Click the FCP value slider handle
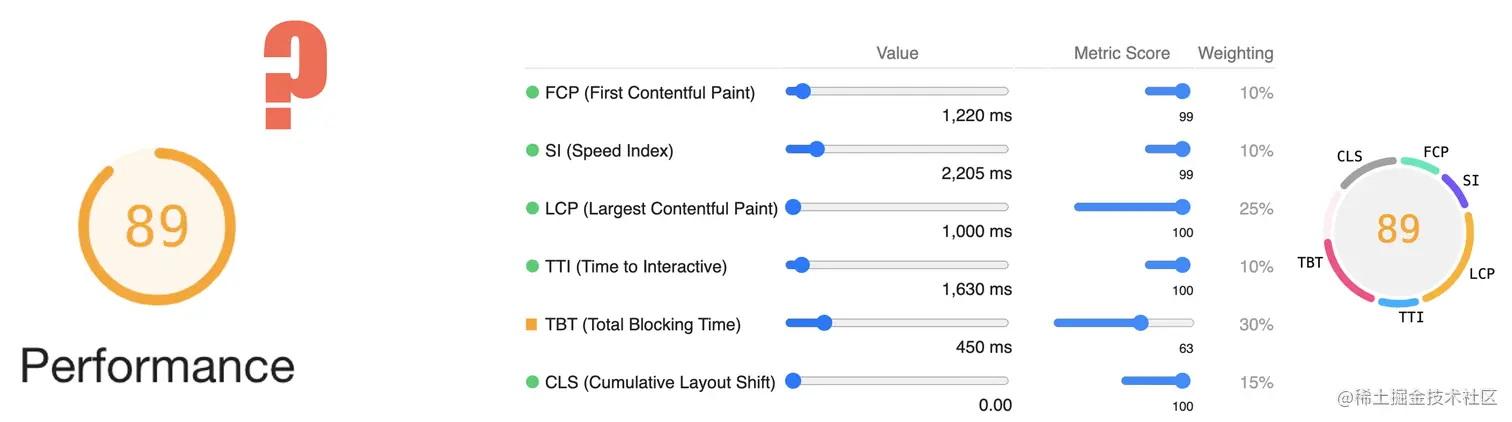The height and width of the screenshot is (422, 1512). pos(802,92)
